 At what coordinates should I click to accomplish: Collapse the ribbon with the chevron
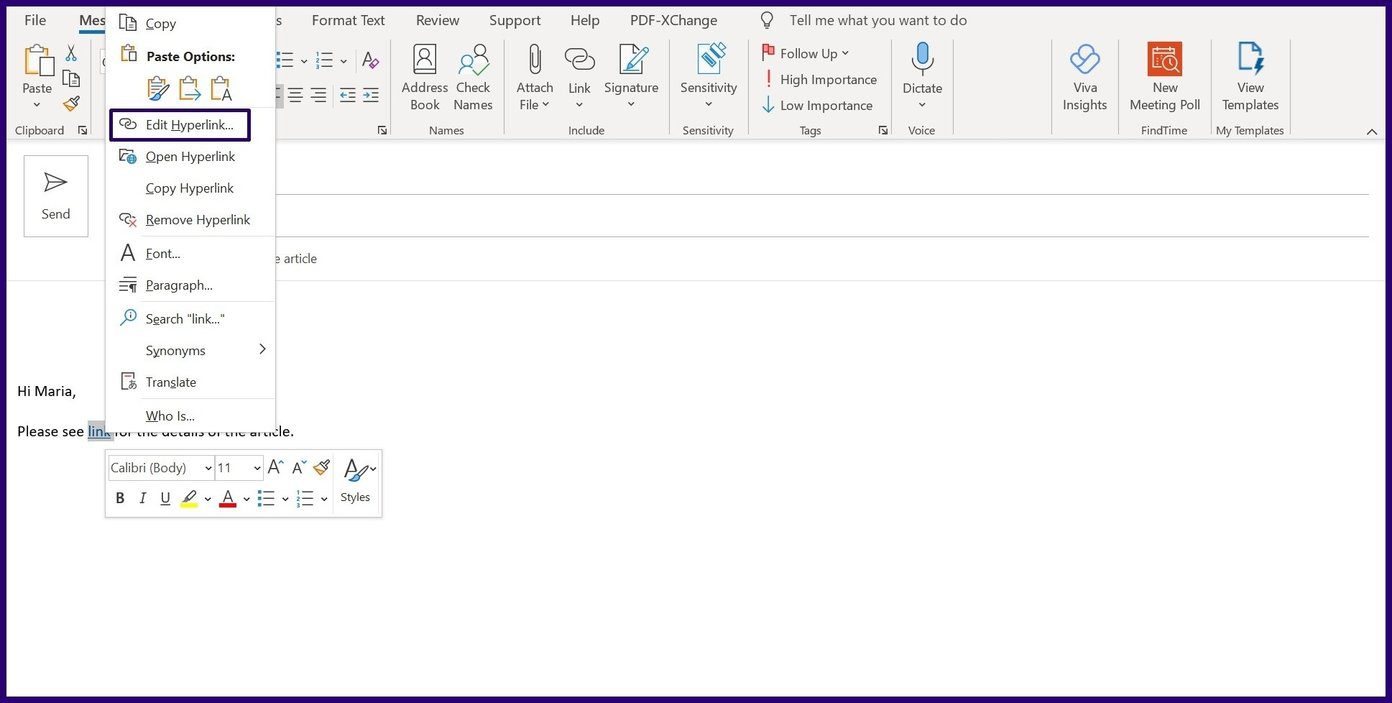click(x=1370, y=131)
